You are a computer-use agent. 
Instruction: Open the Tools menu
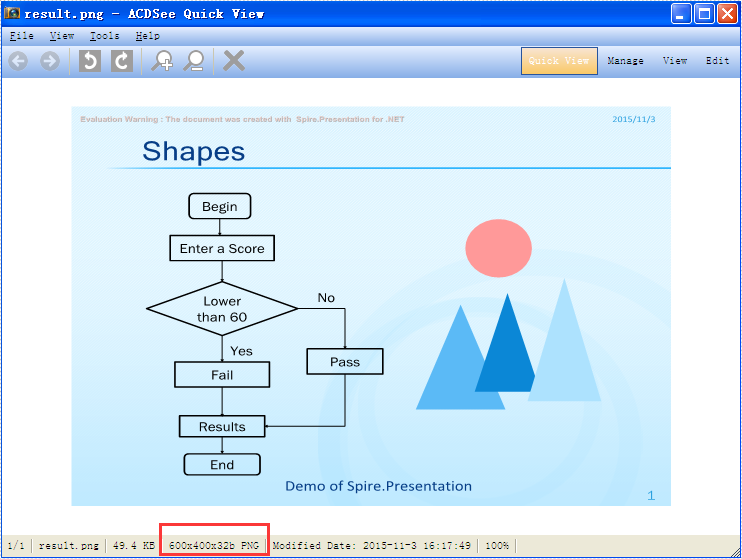pos(104,36)
